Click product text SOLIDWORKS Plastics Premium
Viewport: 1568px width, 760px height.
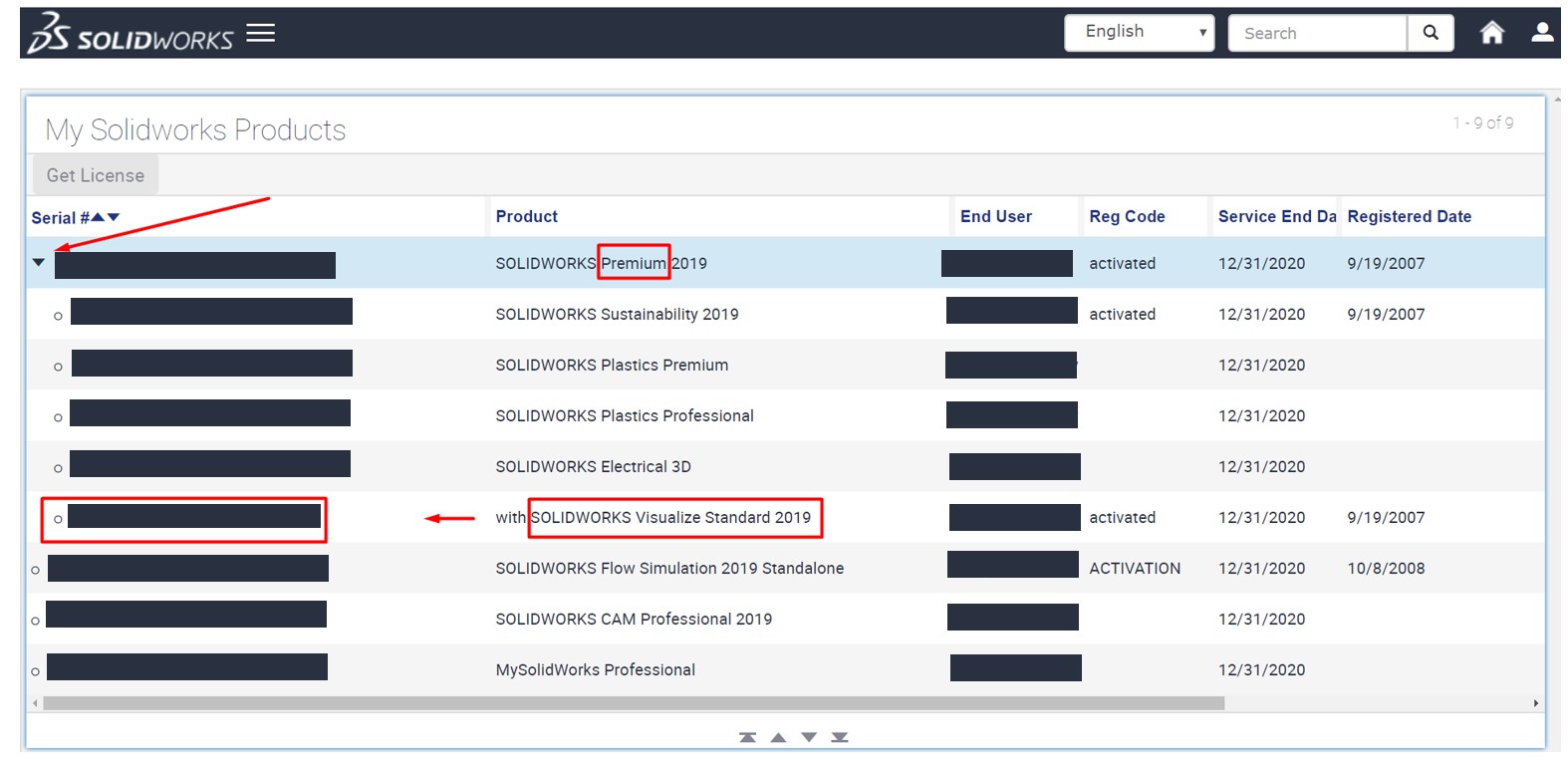click(x=612, y=365)
